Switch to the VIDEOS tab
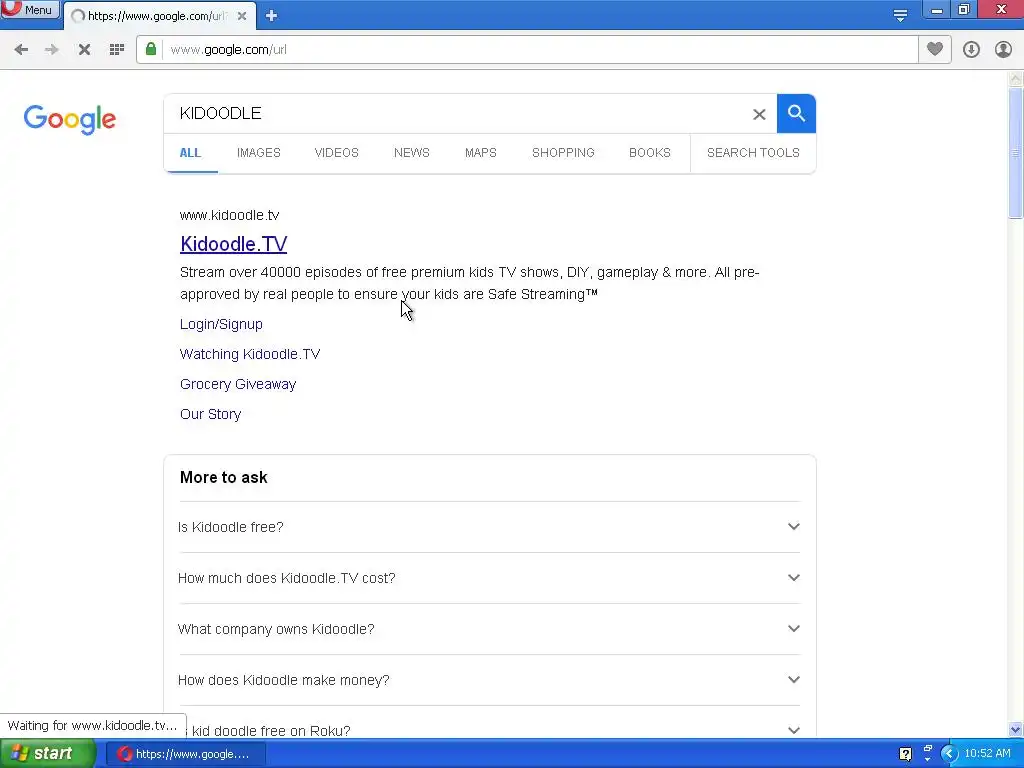Screen dimensions: 1024x768 pos(336,153)
